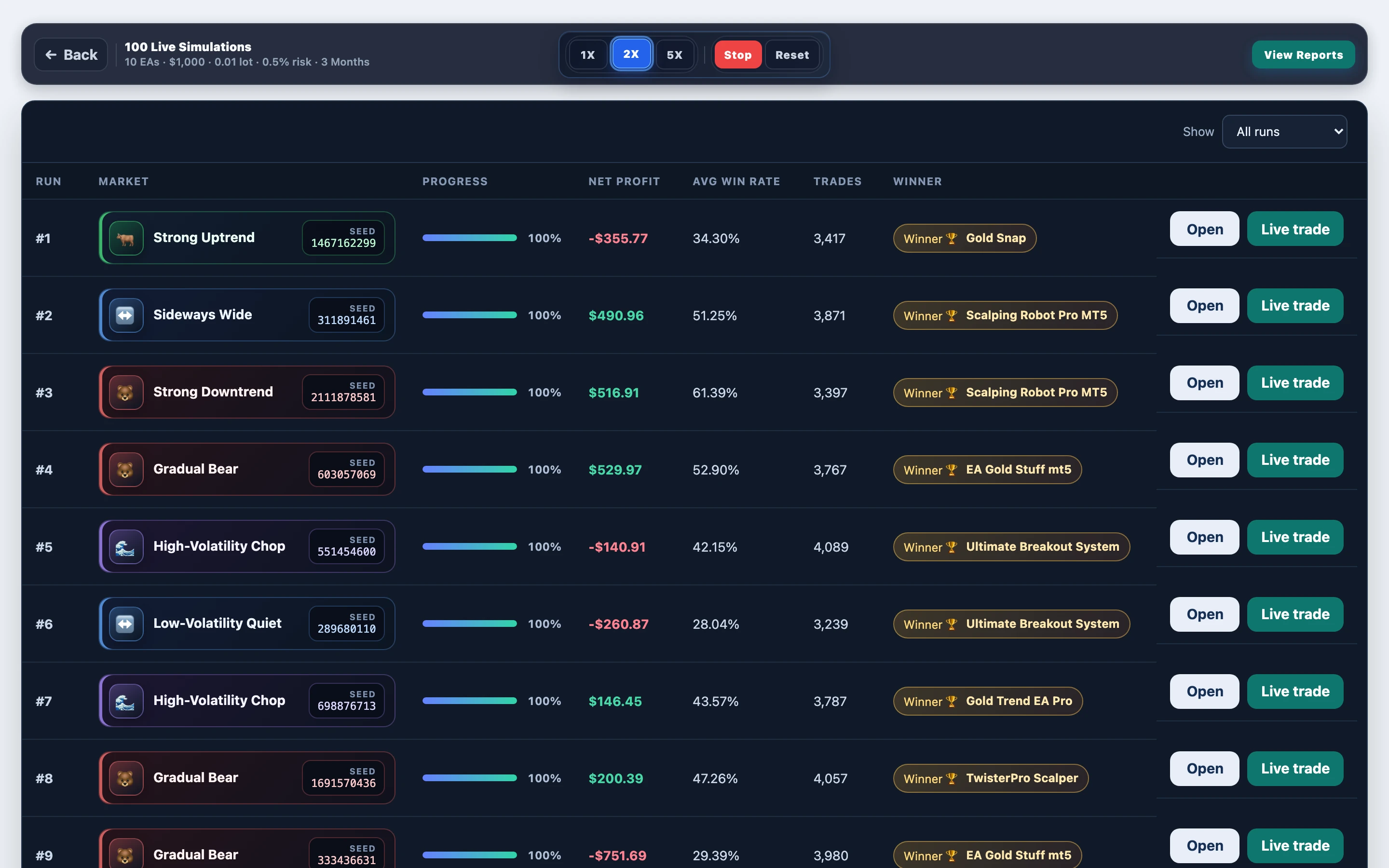Start Live trade for run #8
Image resolution: width=1389 pixels, height=868 pixels.
[x=1295, y=769]
